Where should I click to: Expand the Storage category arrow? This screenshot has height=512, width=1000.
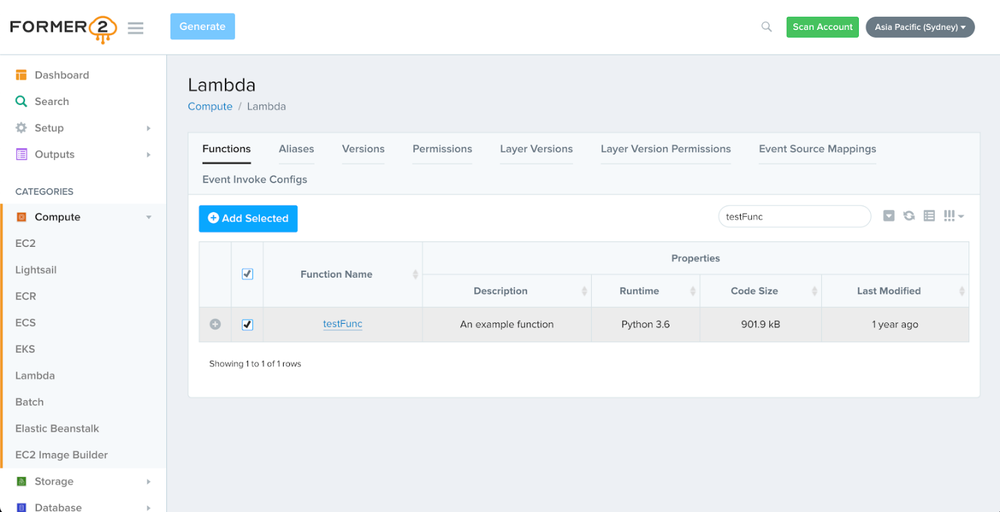pos(148,481)
